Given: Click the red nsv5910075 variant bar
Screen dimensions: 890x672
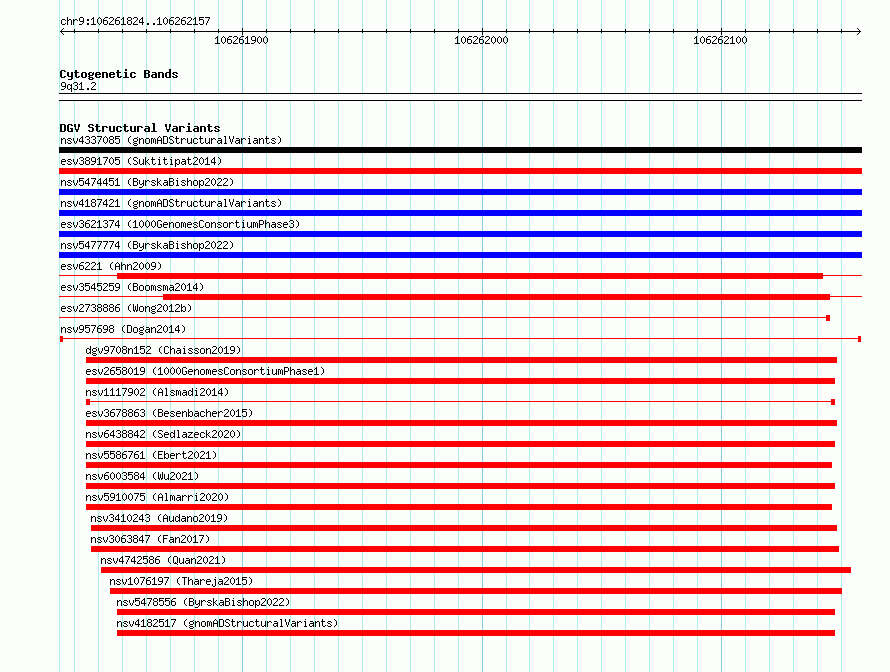Looking at the screenshot, I should click(x=459, y=507).
